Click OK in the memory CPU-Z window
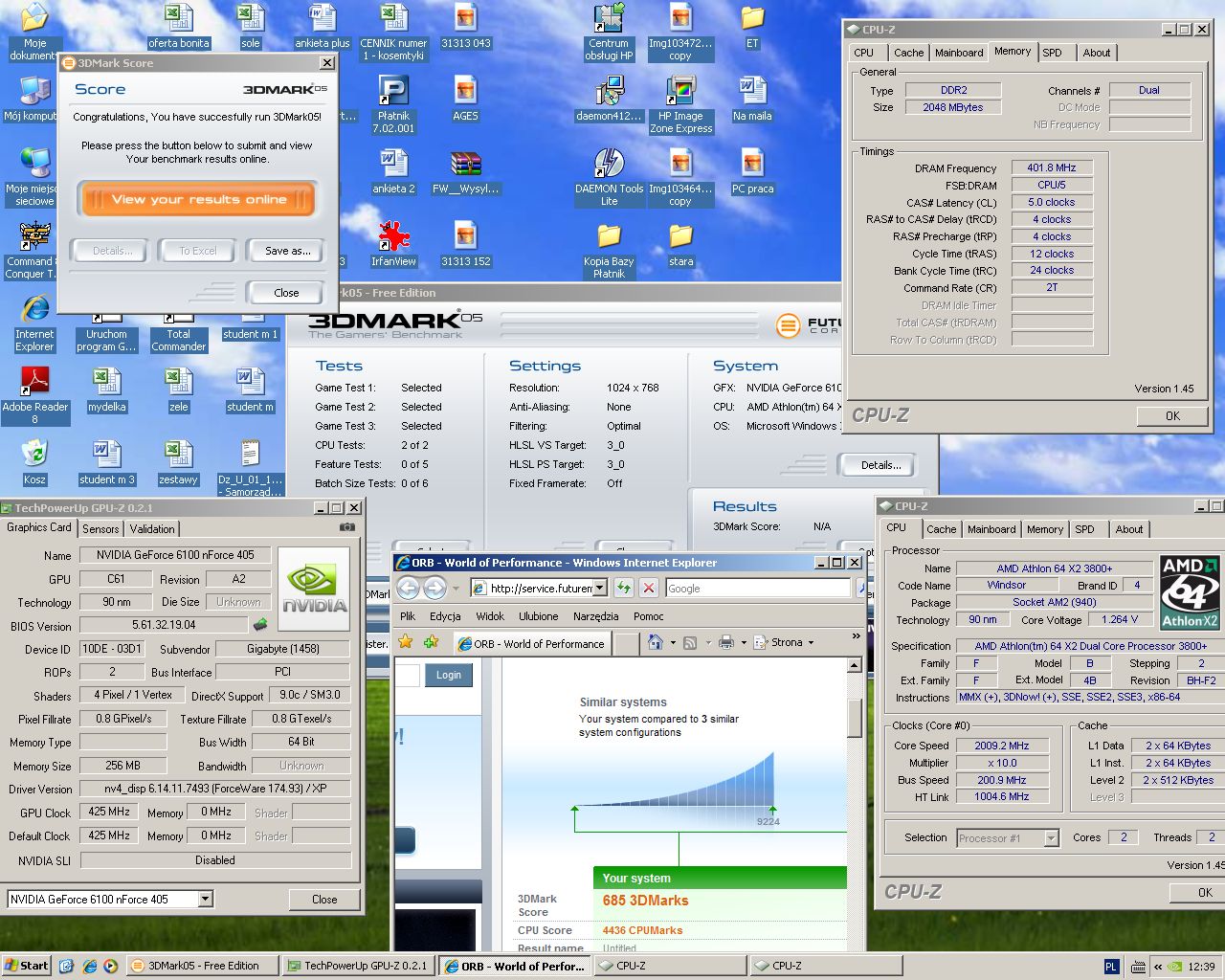 coord(1172,415)
